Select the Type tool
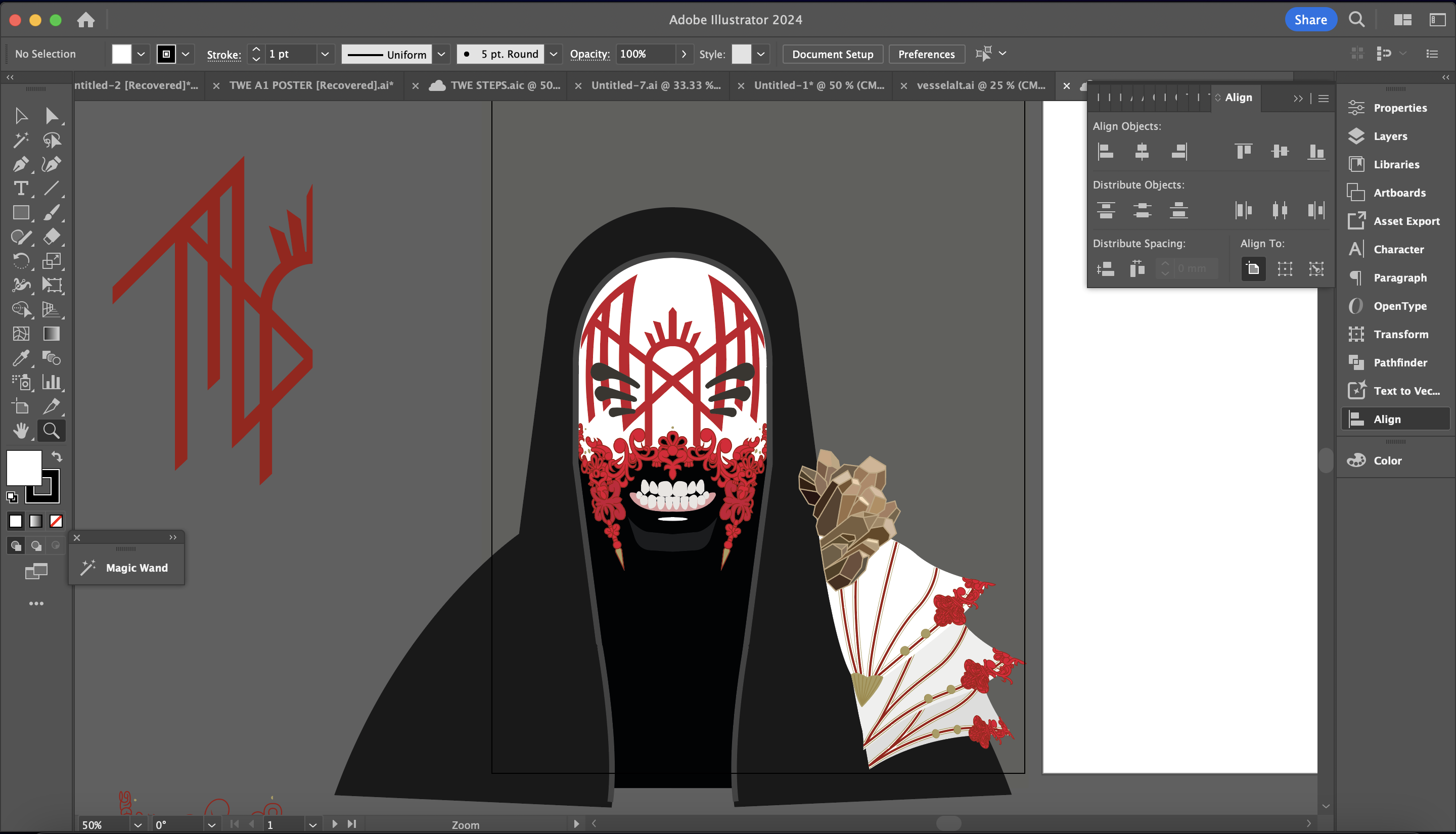The height and width of the screenshot is (834, 1456). tap(21, 189)
